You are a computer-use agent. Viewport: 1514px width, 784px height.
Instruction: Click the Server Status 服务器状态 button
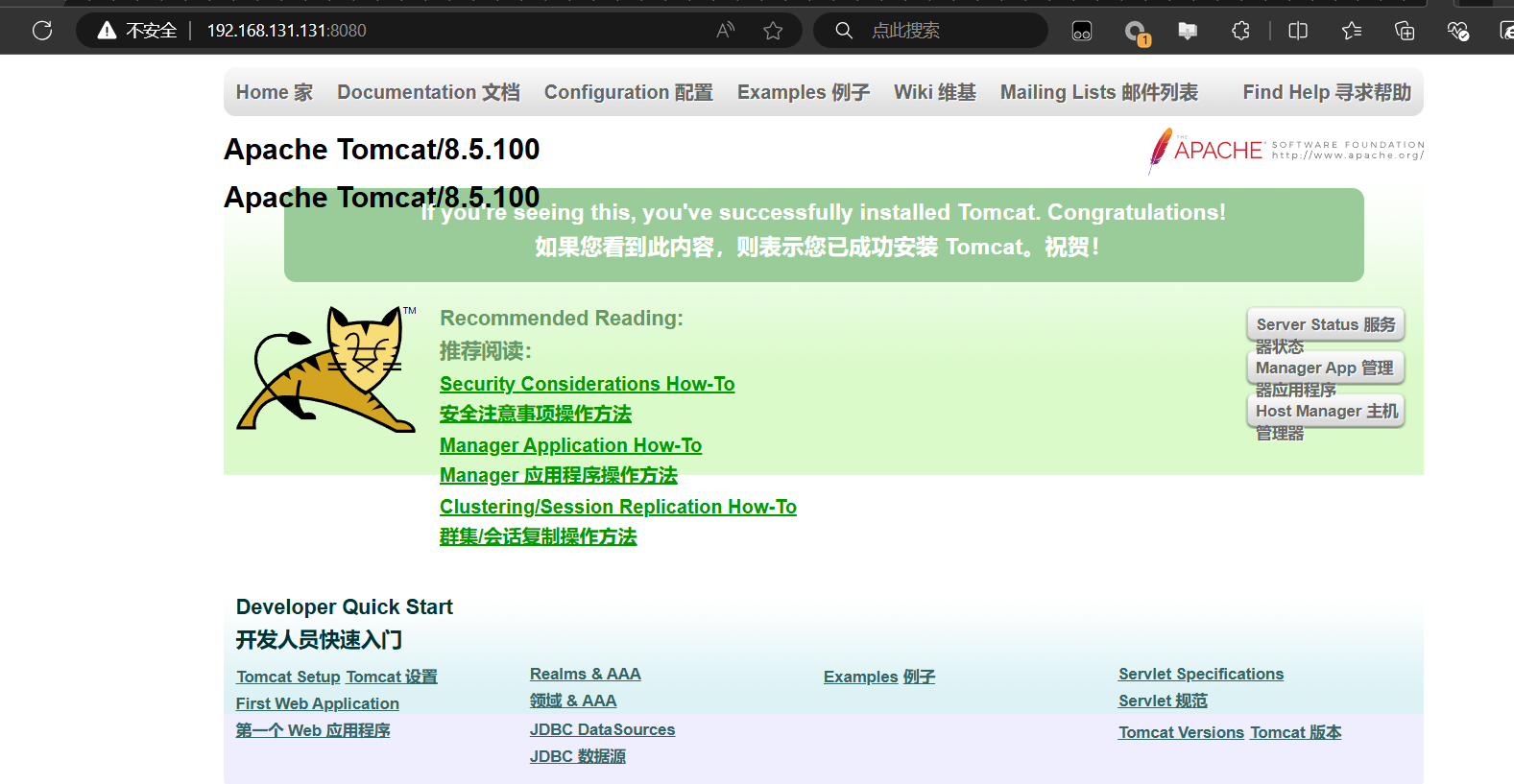pos(1326,324)
